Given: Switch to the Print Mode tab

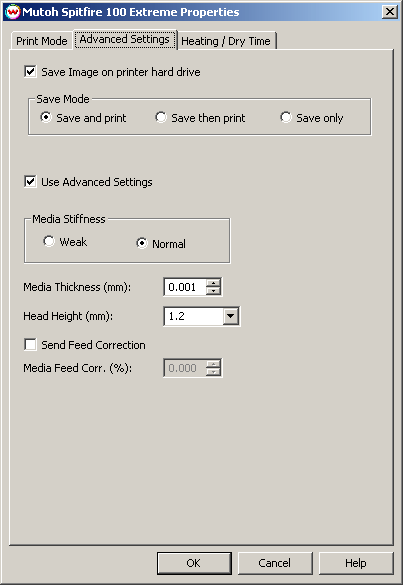Looking at the screenshot, I should (41, 41).
